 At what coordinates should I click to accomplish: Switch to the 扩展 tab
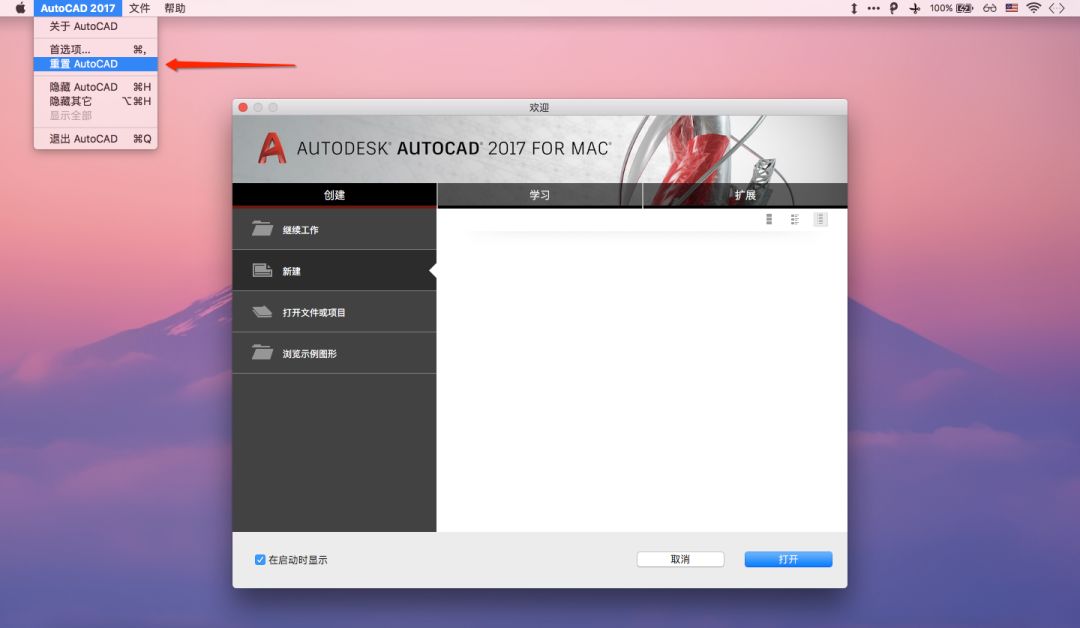tap(745, 195)
